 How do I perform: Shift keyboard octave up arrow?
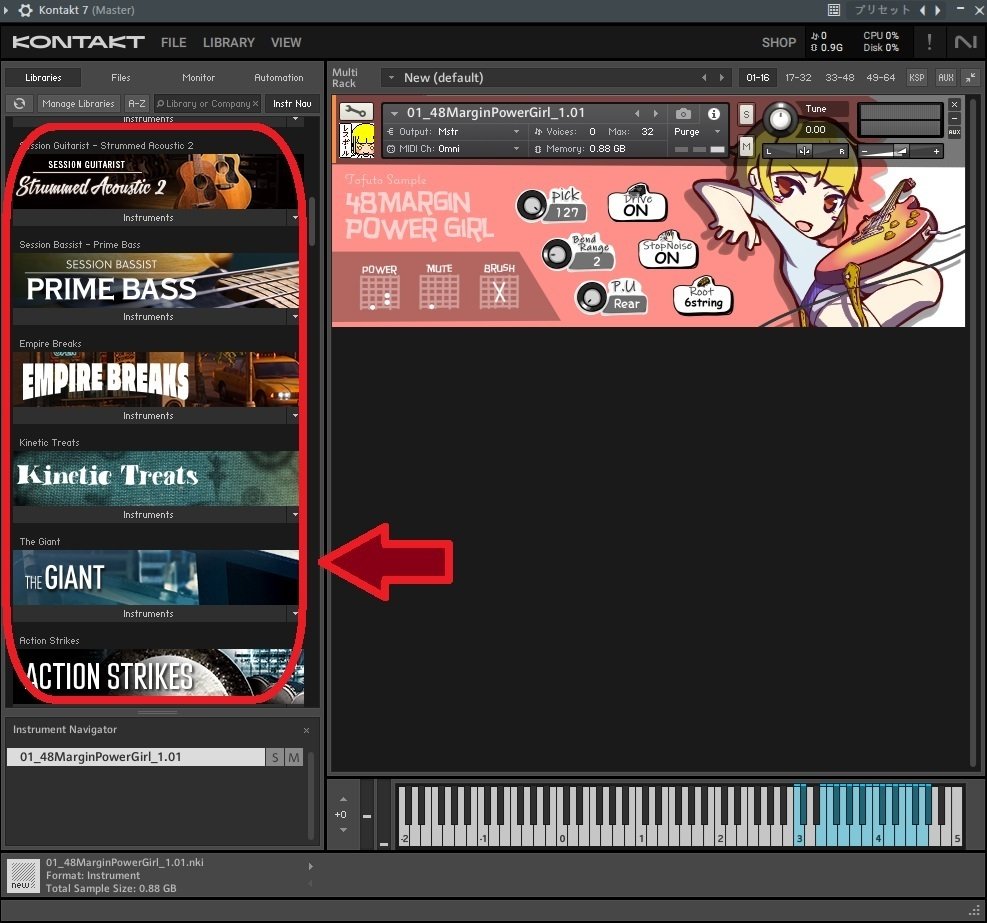pos(343,798)
